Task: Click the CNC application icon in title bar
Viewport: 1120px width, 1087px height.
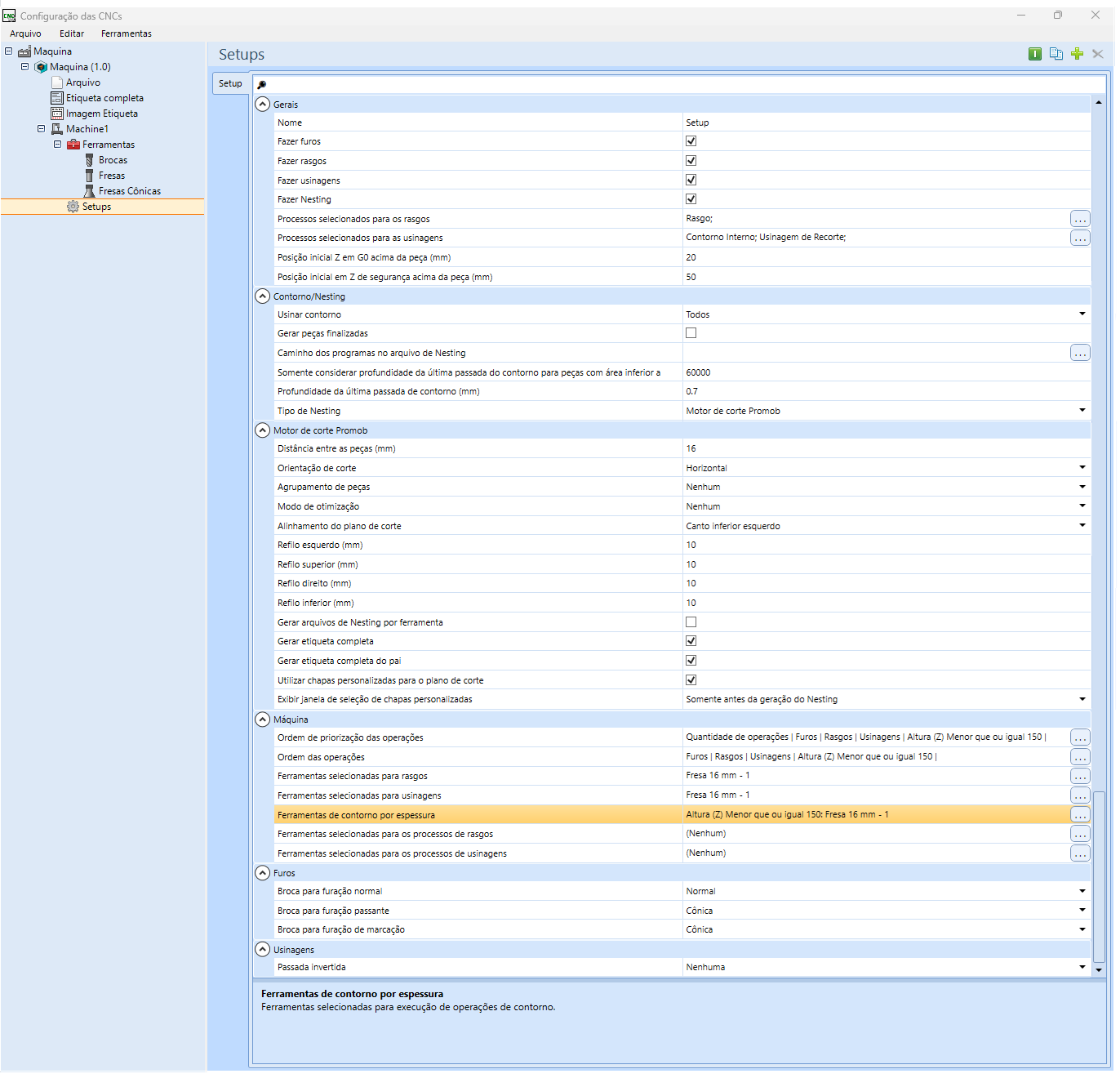Action: pyautogui.click(x=9, y=16)
